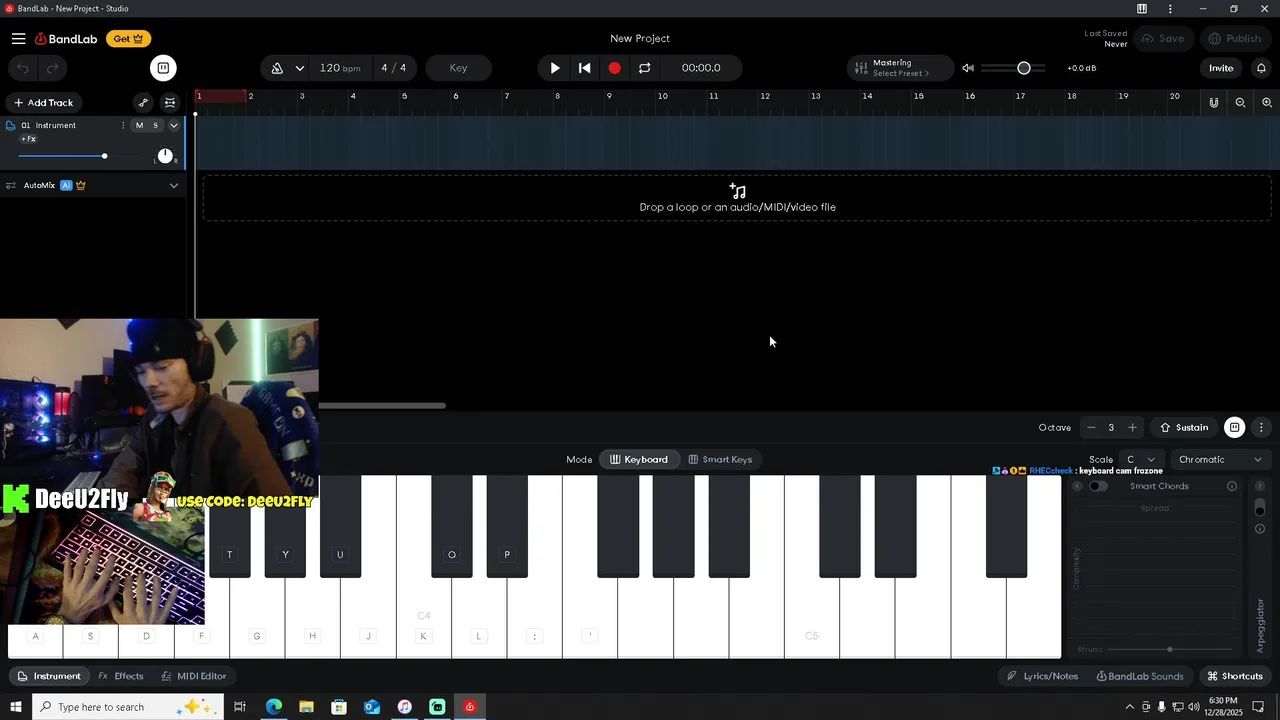Set the project Key
Viewport: 1280px width, 720px height.
[458, 68]
